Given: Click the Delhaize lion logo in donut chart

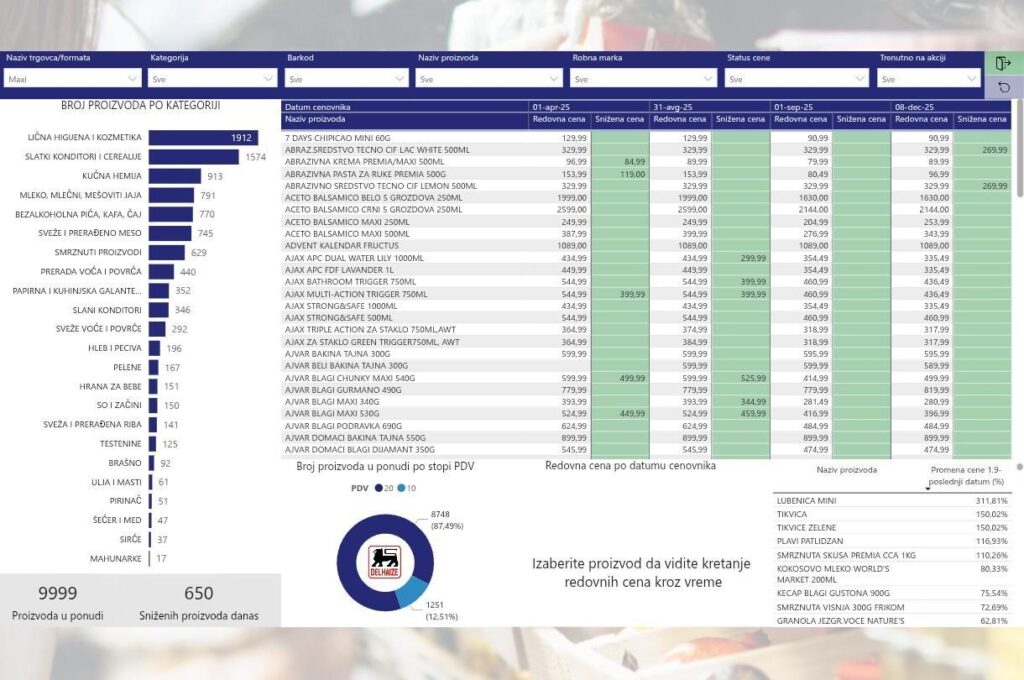Looking at the screenshot, I should (385, 560).
